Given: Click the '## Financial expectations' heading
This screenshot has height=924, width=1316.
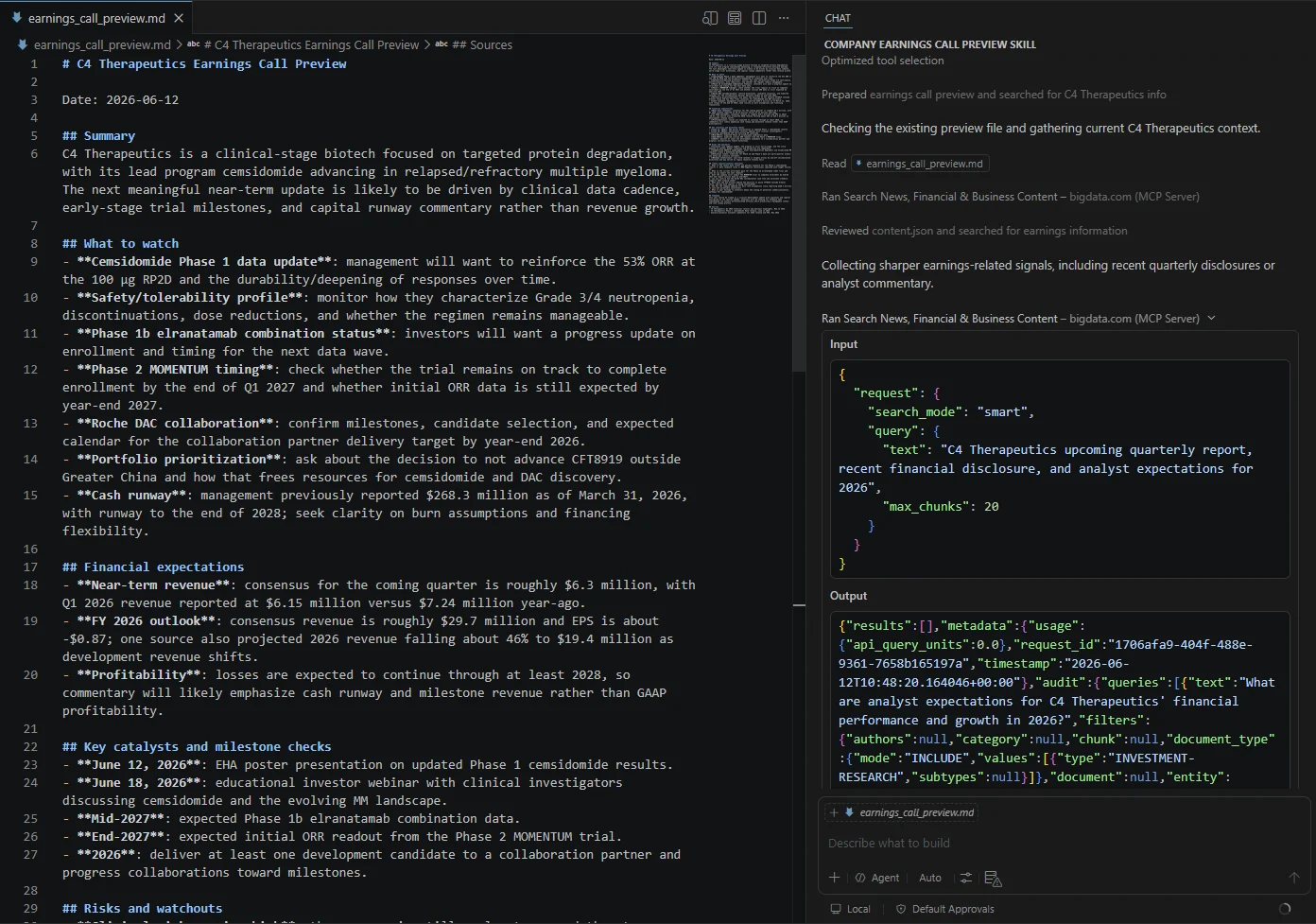Looking at the screenshot, I should (153, 567).
